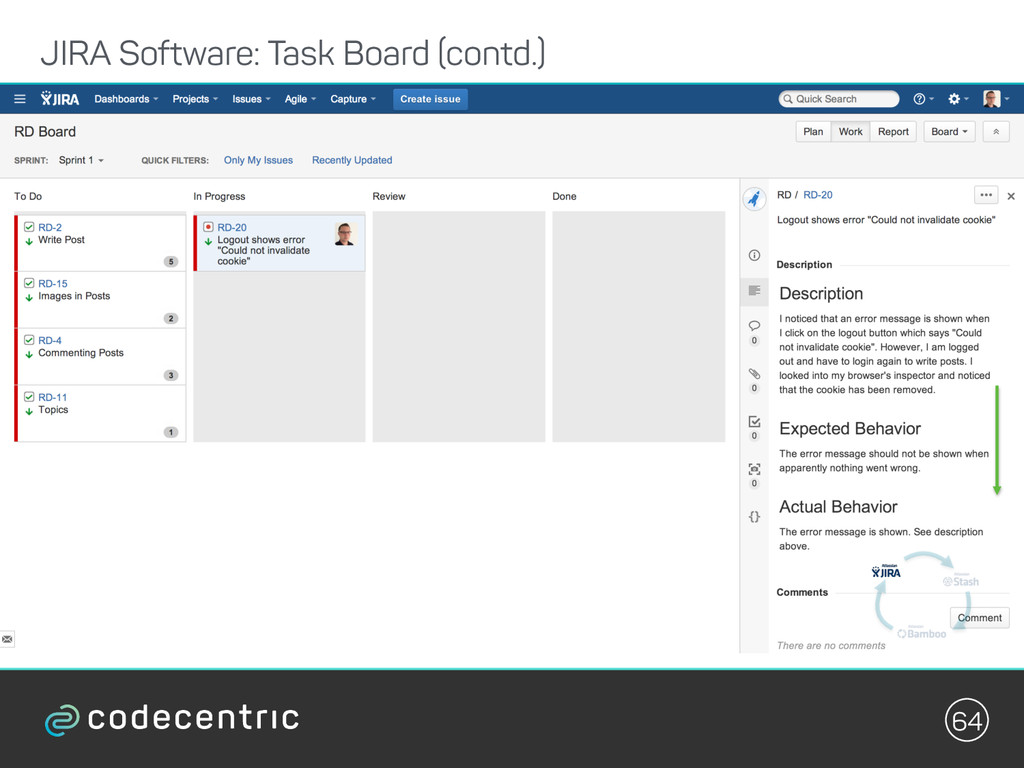Click priority arrow on RD-20 card

coord(208,241)
